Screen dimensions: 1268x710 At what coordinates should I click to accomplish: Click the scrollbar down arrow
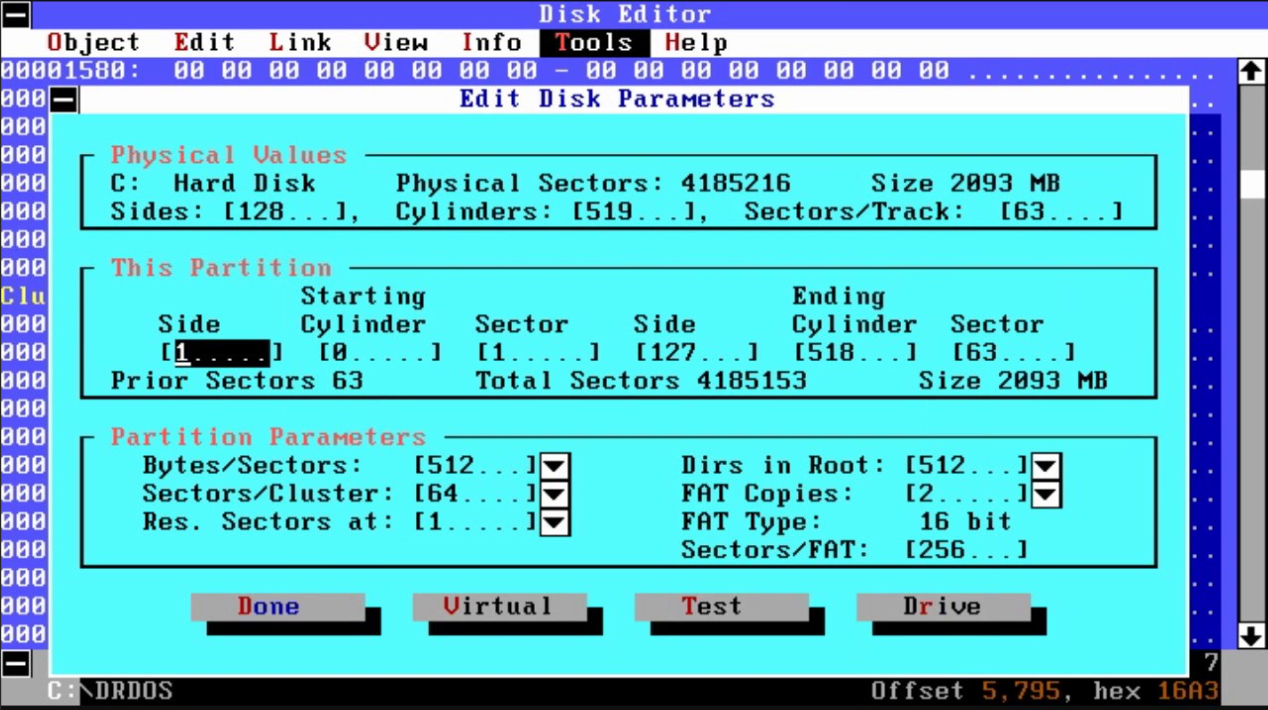tap(1251, 635)
